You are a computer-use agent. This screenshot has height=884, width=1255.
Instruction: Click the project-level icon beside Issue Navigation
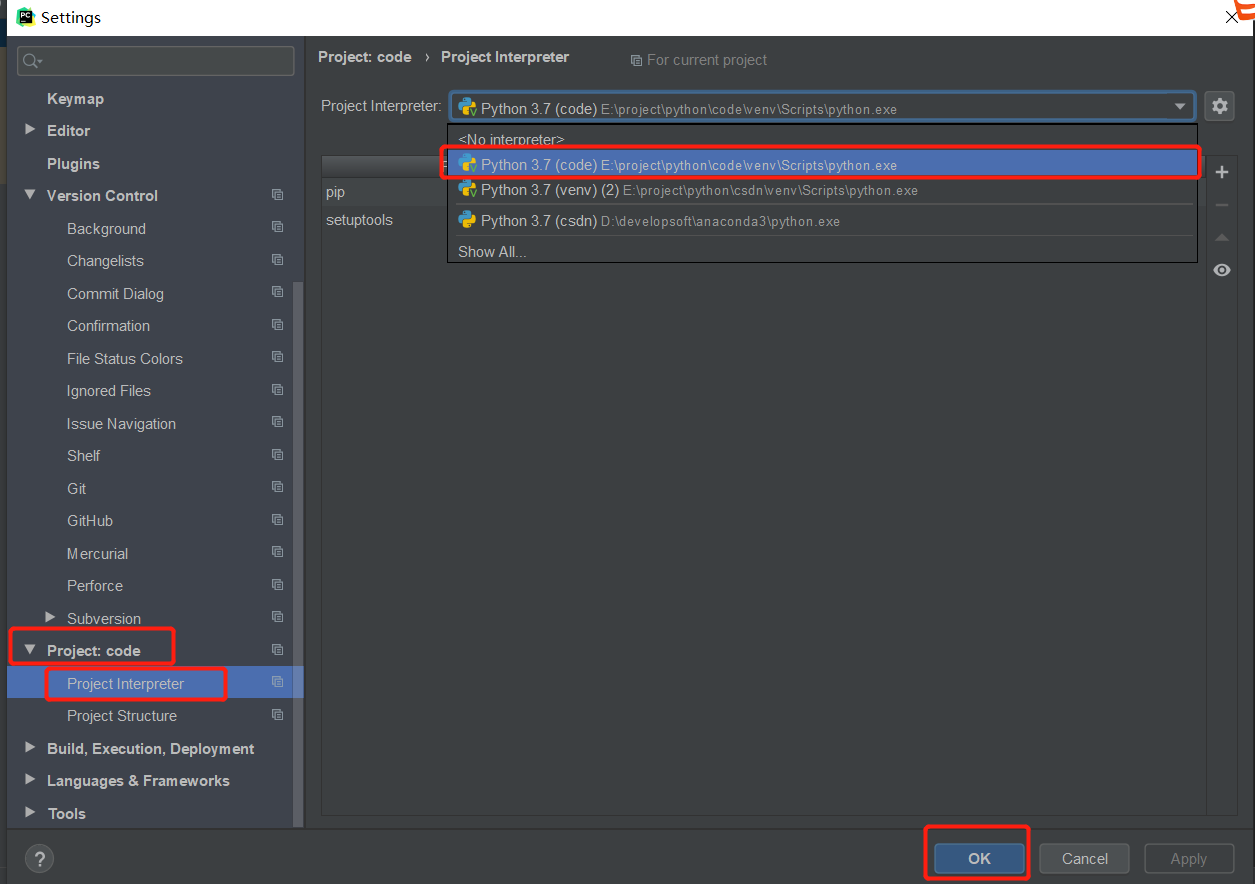pyautogui.click(x=277, y=423)
